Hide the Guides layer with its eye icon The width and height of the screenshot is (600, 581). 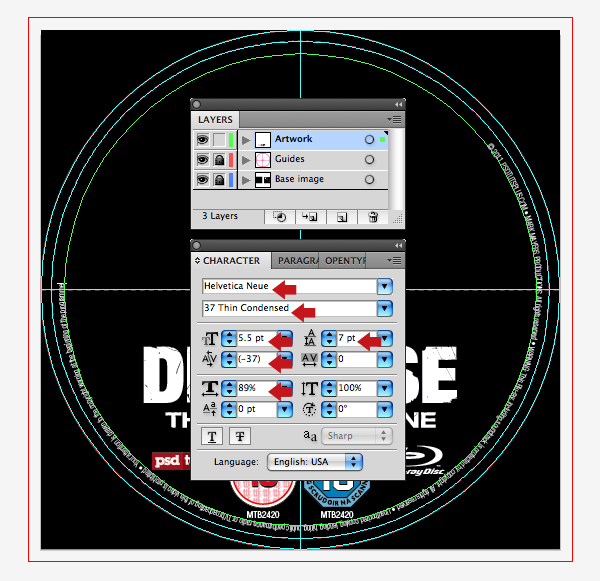[202, 160]
